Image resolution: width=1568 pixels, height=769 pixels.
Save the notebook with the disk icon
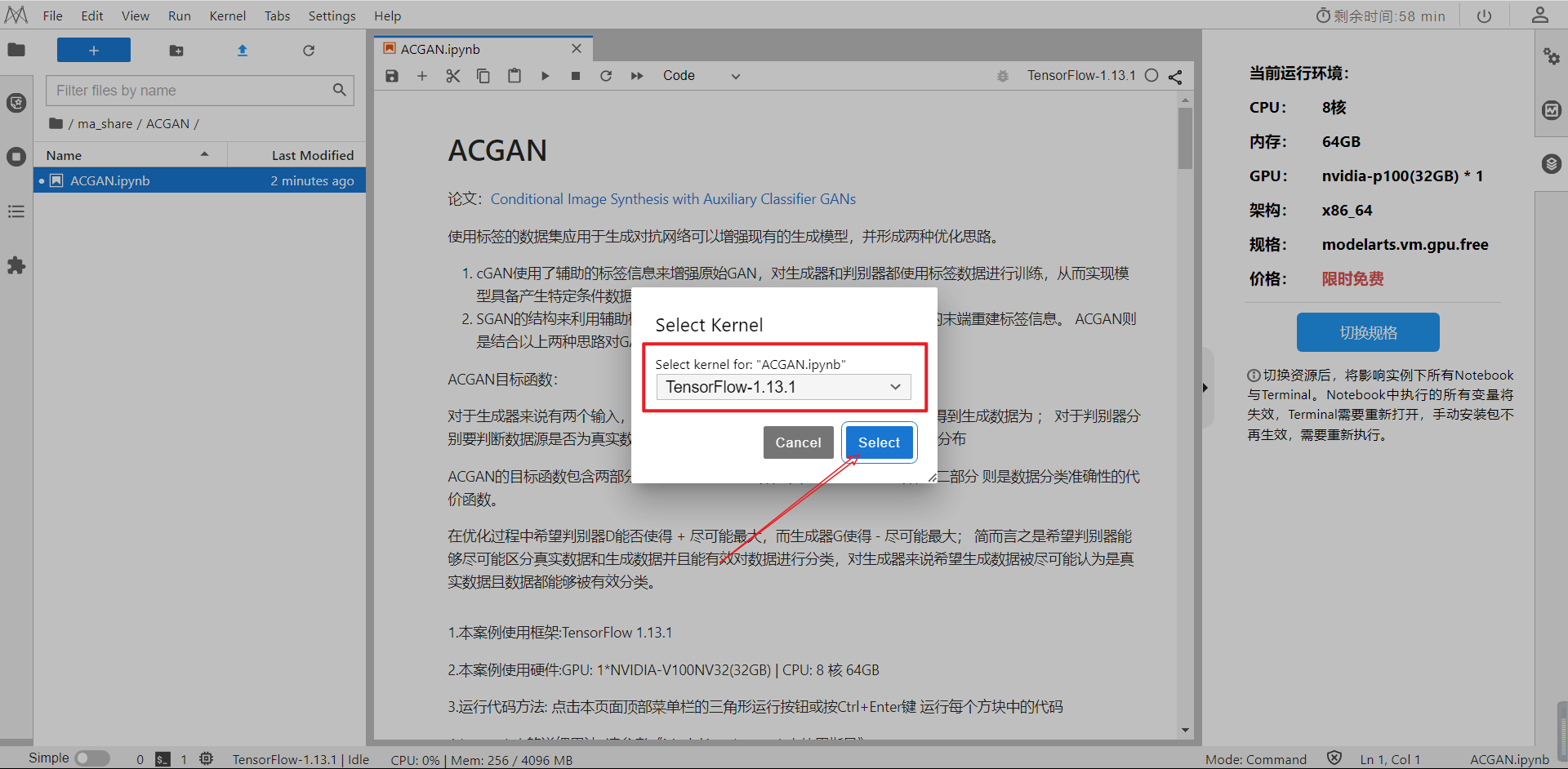392,76
